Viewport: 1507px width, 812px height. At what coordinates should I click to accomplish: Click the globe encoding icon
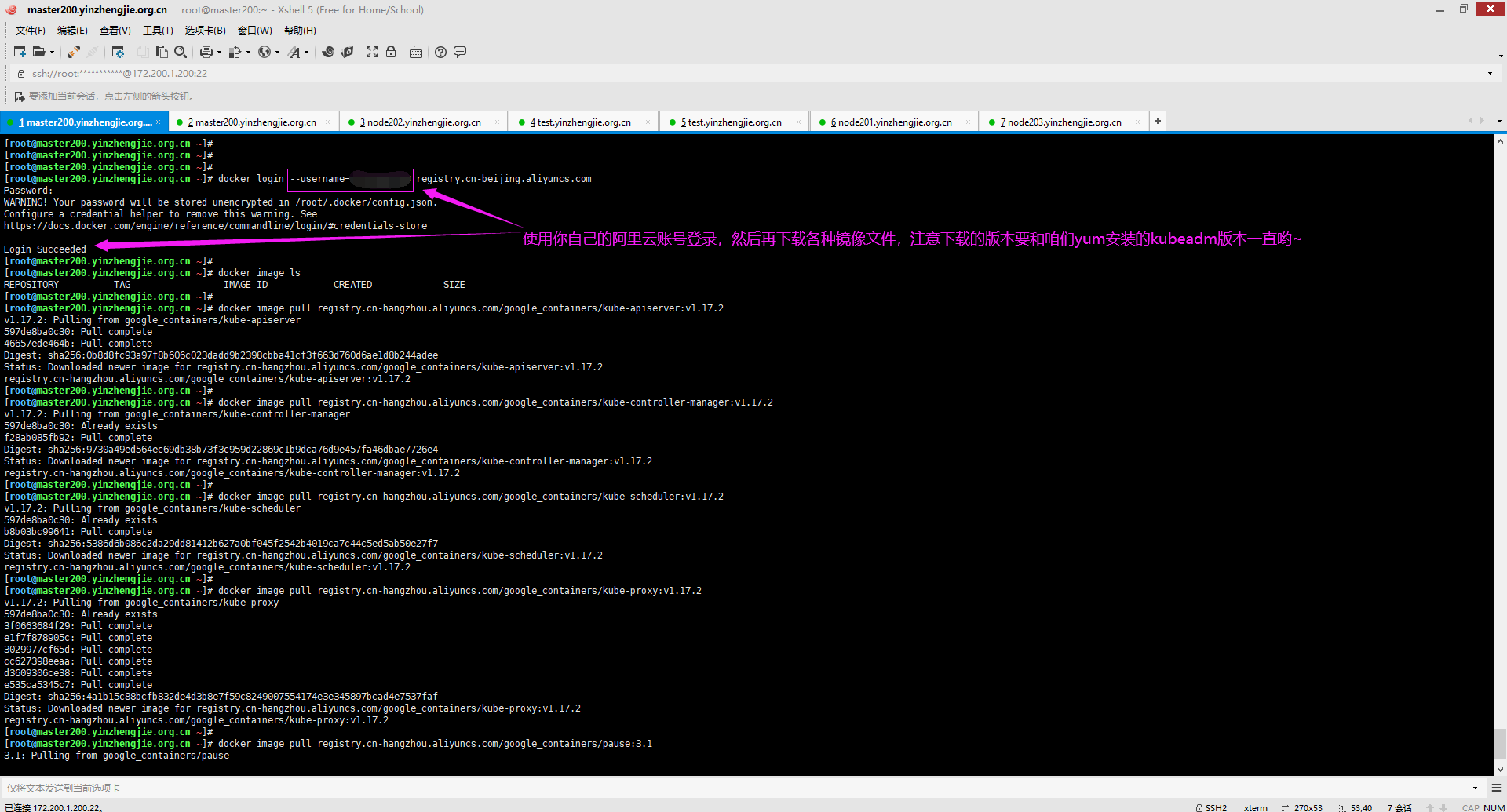265,52
